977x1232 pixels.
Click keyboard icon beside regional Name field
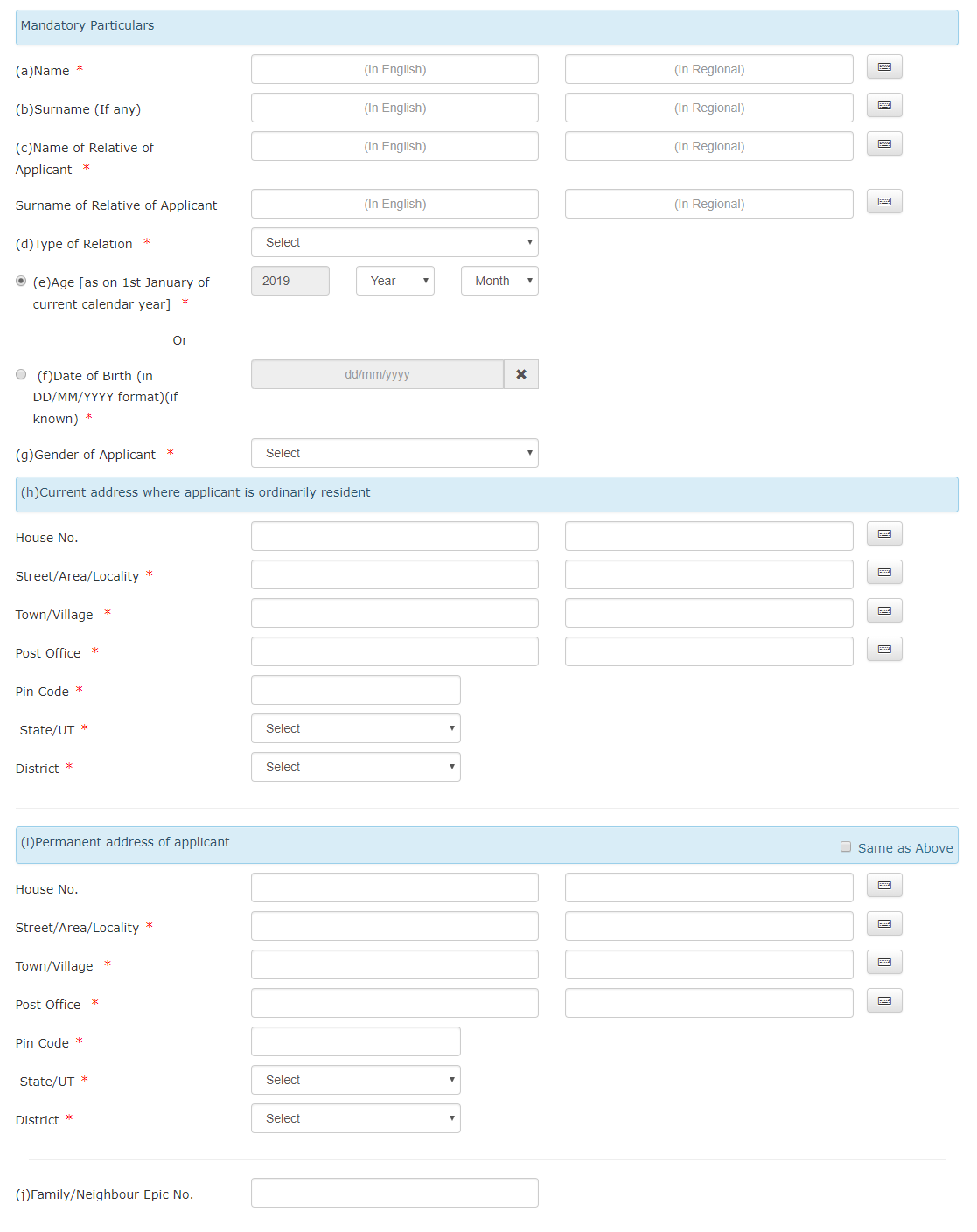[883, 66]
